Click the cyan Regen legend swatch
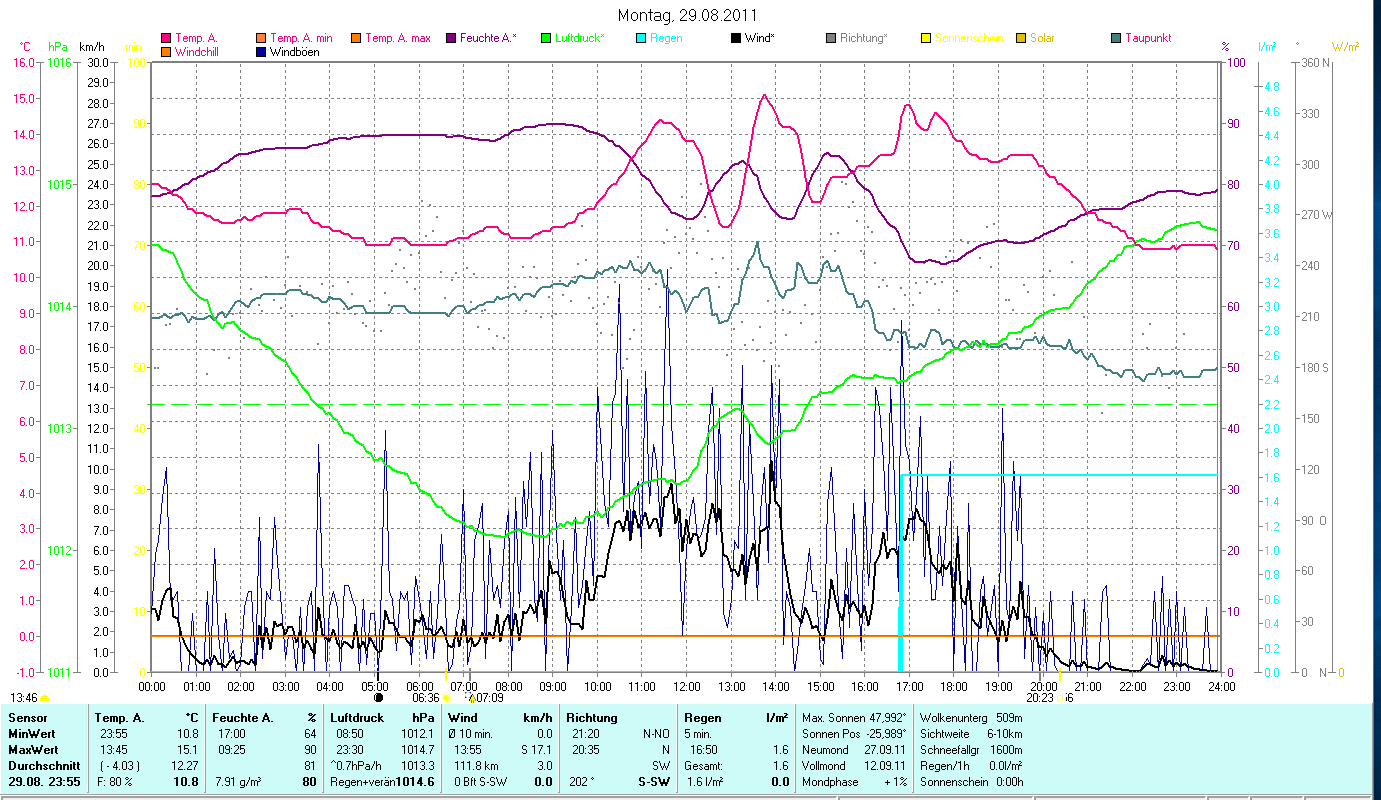 coord(640,38)
